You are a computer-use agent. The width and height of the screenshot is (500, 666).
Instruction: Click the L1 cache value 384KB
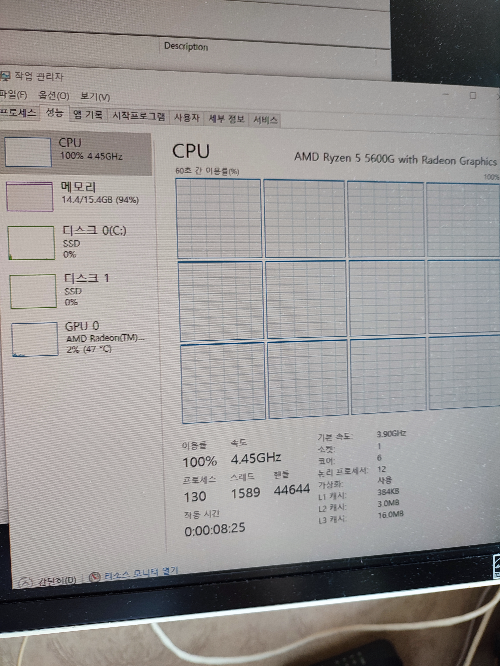coord(388,492)
